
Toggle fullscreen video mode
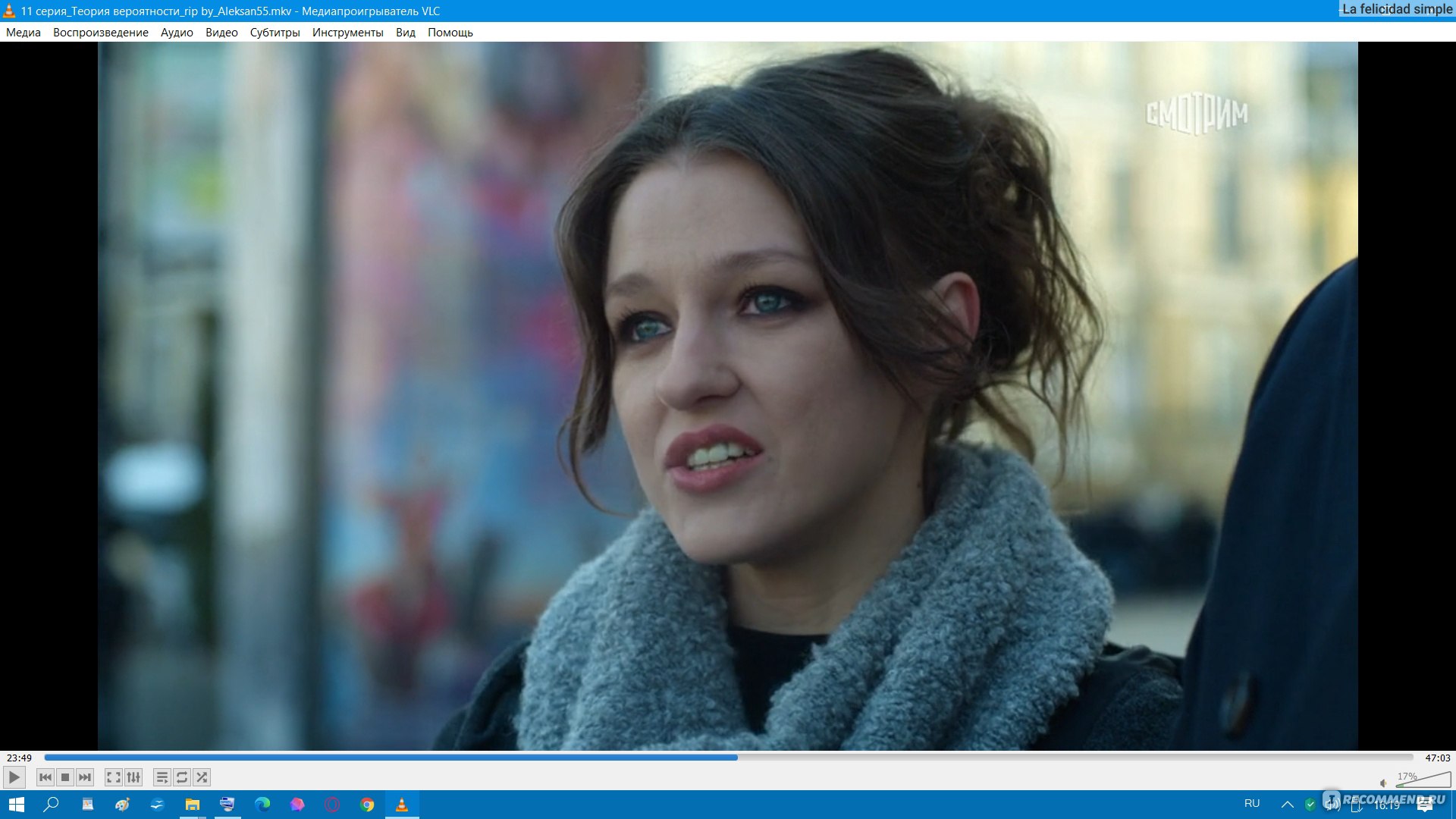pos(114,777)
